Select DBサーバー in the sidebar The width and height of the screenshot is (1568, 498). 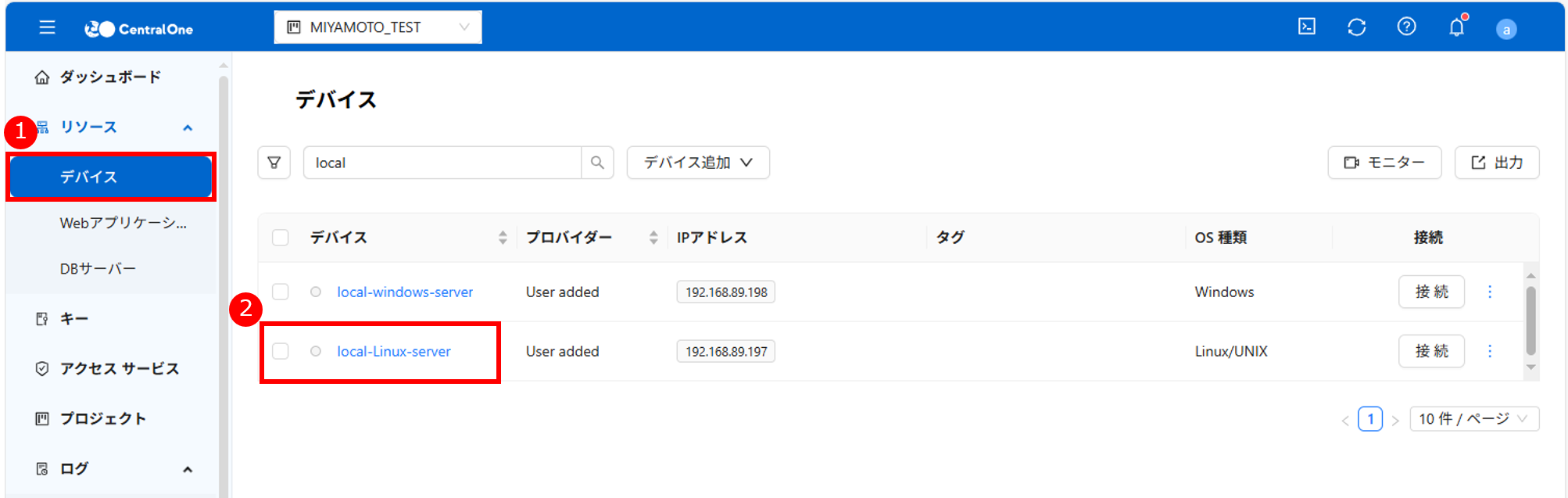click(x=98, y=268)
